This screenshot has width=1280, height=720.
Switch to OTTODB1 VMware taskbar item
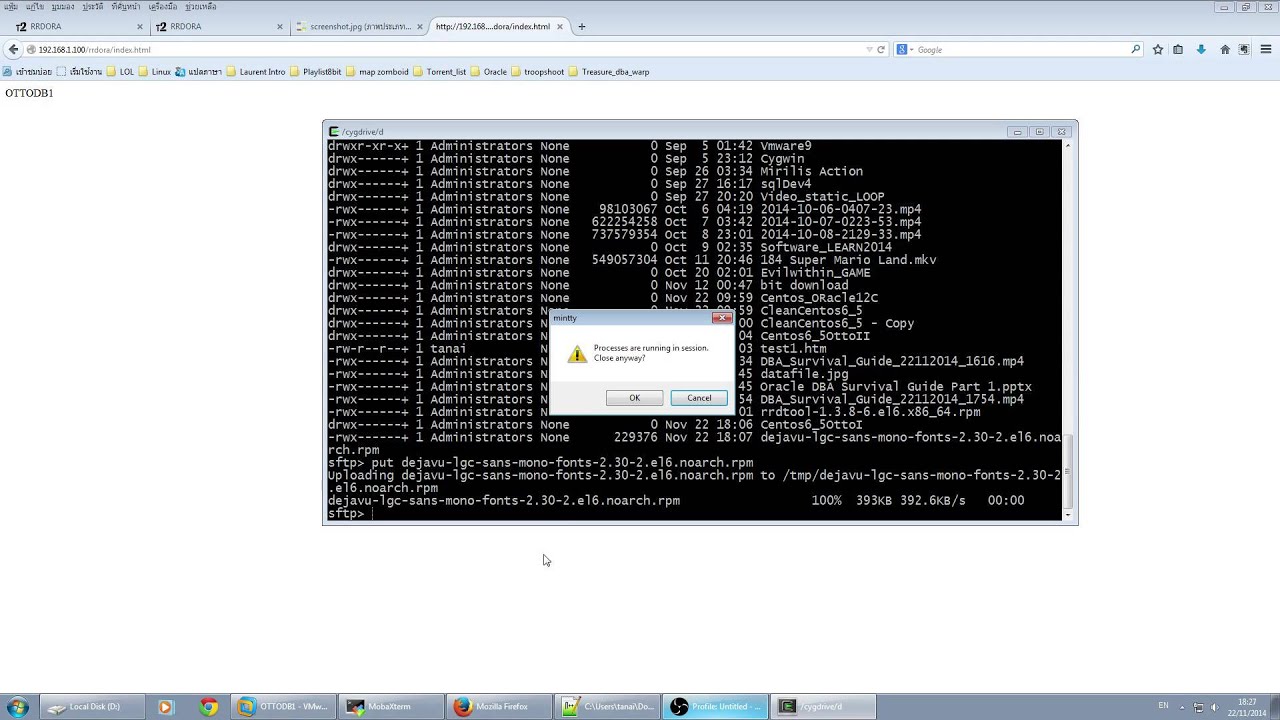(283, 707)
